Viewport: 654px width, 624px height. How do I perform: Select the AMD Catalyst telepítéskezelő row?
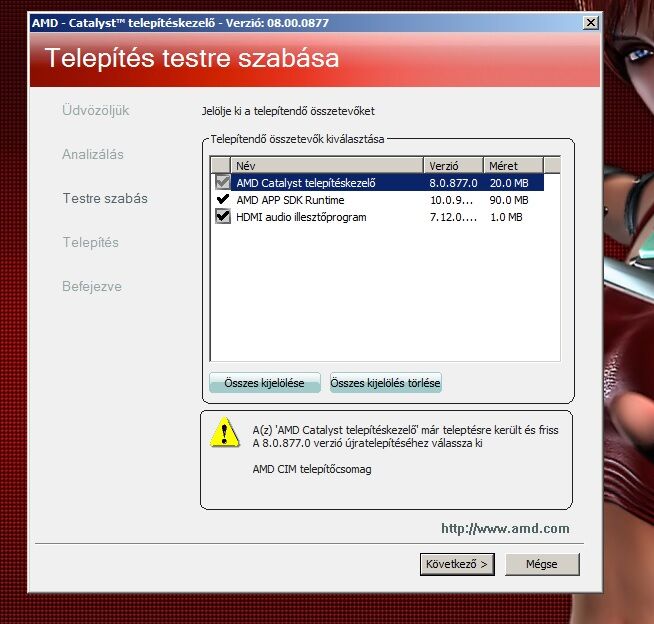pyautogui.click(x=377, y=183)
